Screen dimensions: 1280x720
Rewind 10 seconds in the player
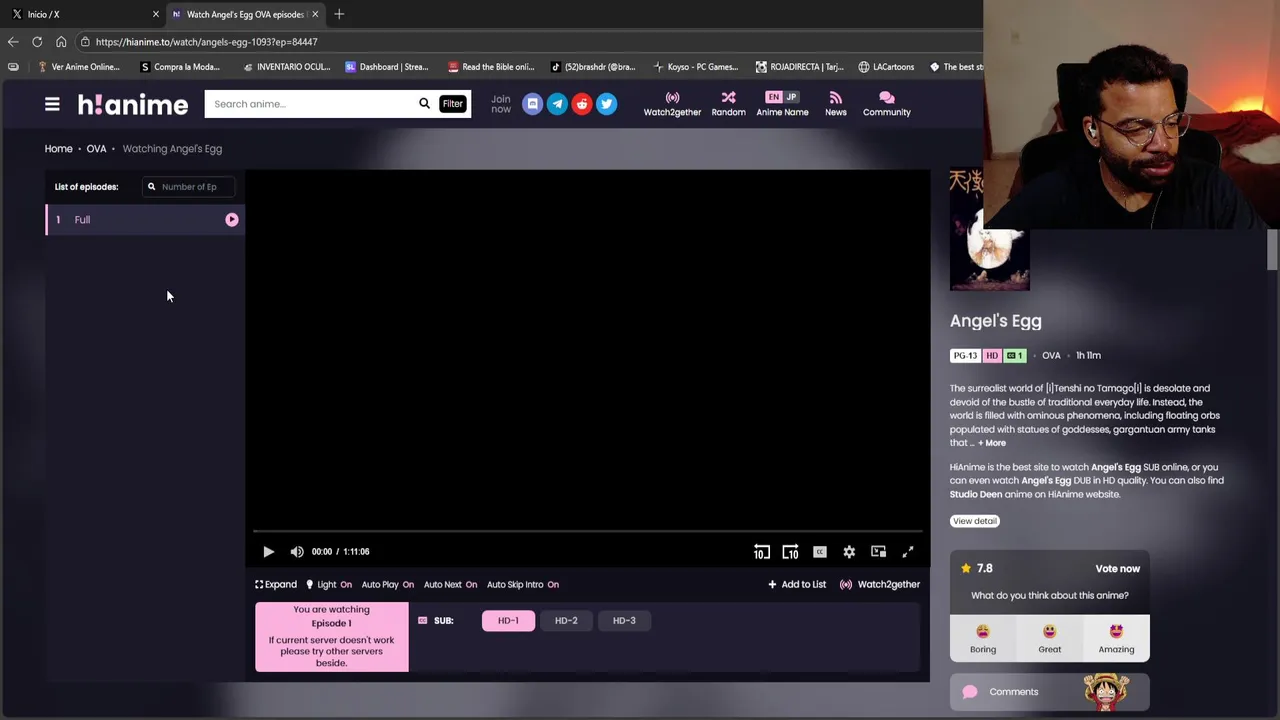[762, 552]
